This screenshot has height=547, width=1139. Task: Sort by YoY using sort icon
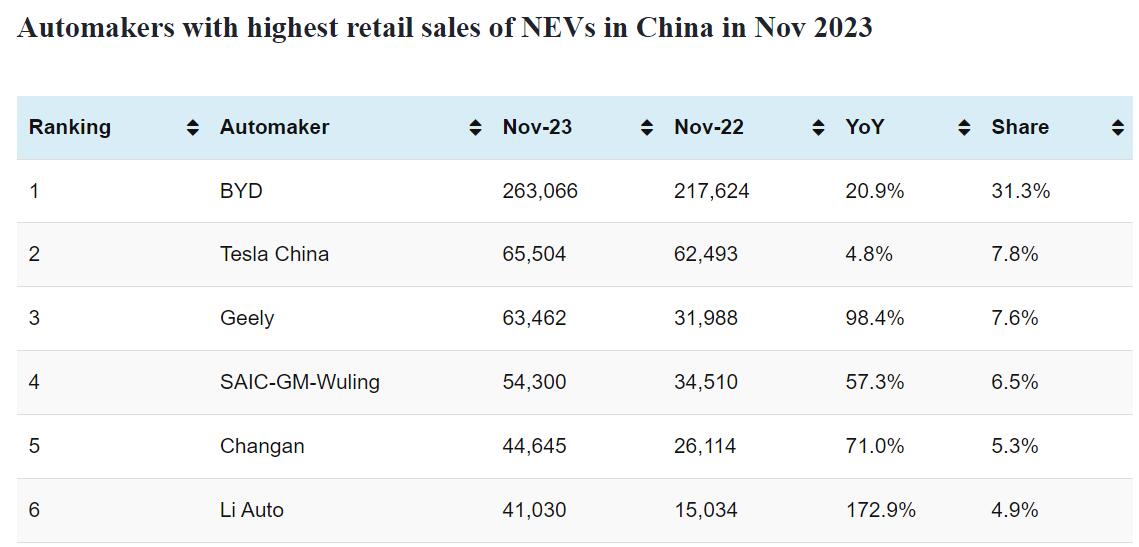[x=964, y=128]
